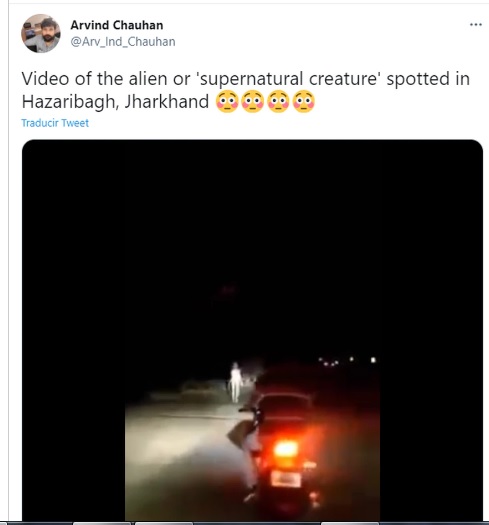Play the embedded night road video
This screenshot has width=489, height=525.
[x=252, y=330]
